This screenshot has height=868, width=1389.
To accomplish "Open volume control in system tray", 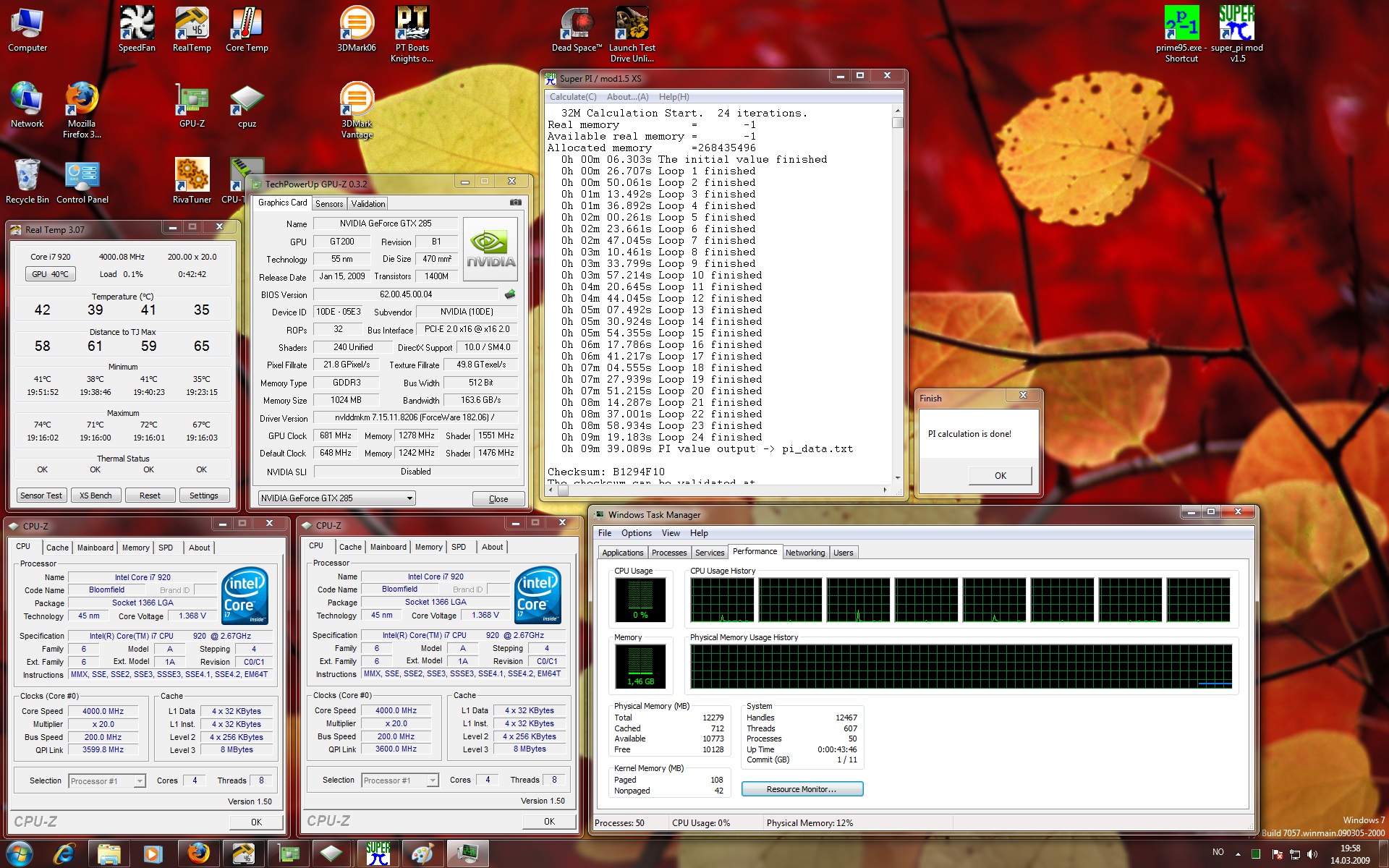I will (1312, 854).
